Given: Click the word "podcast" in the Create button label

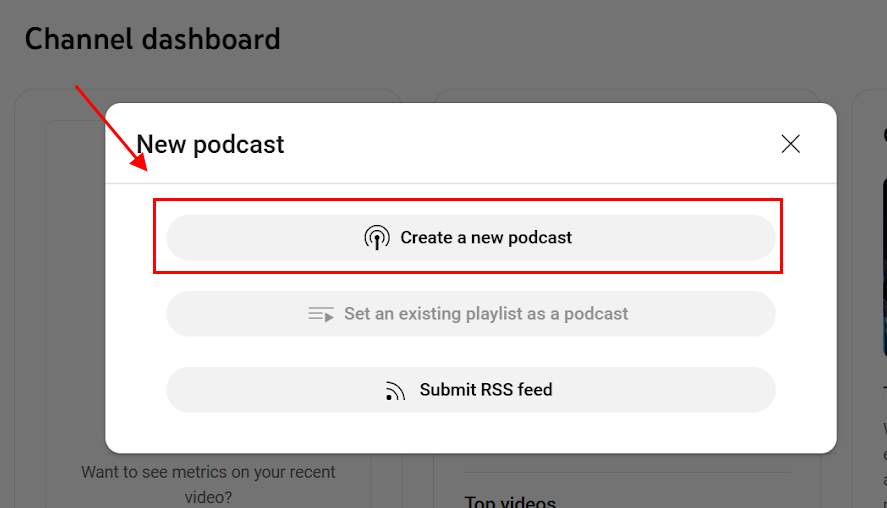Looking at the screenshot, I should (540, 238).
